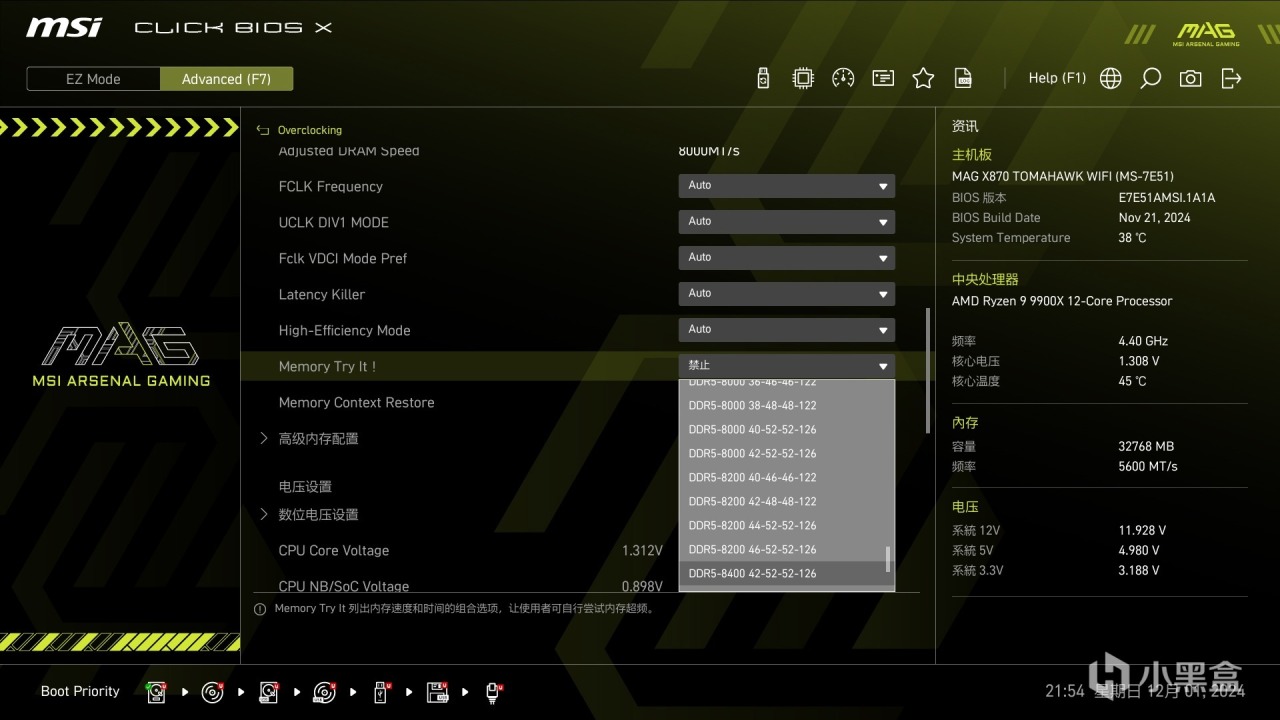Switch to EZ Mode tab
1280x720 pixels.
93,79
